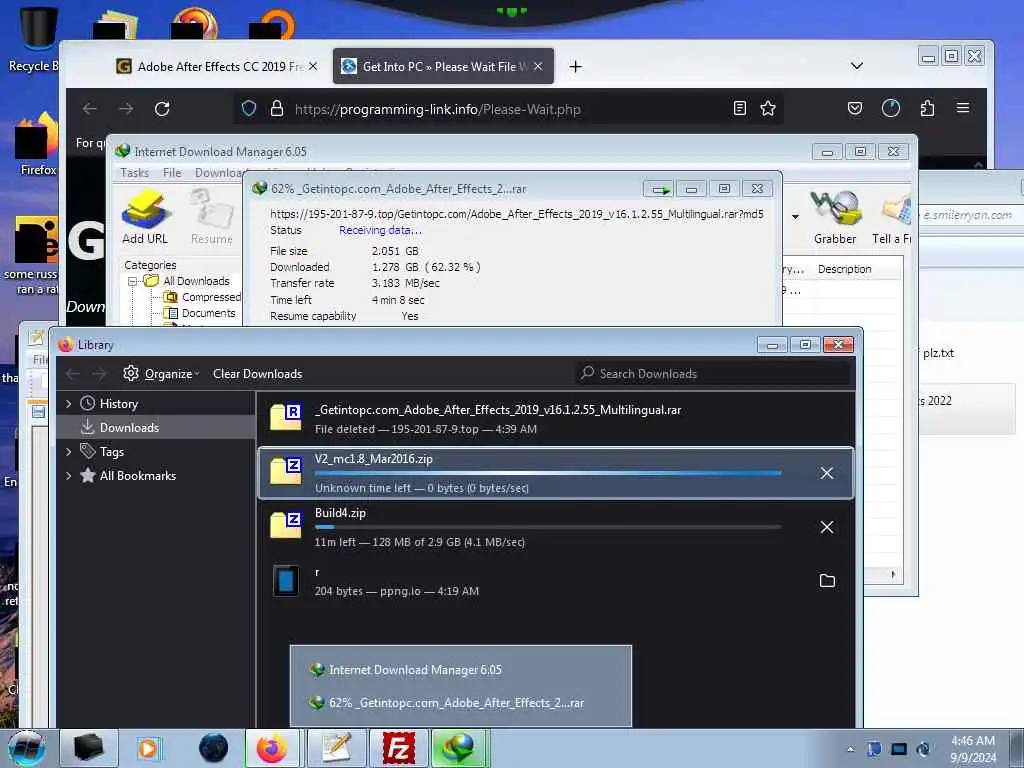Open the Organize menu in Library

coord(161,374)
